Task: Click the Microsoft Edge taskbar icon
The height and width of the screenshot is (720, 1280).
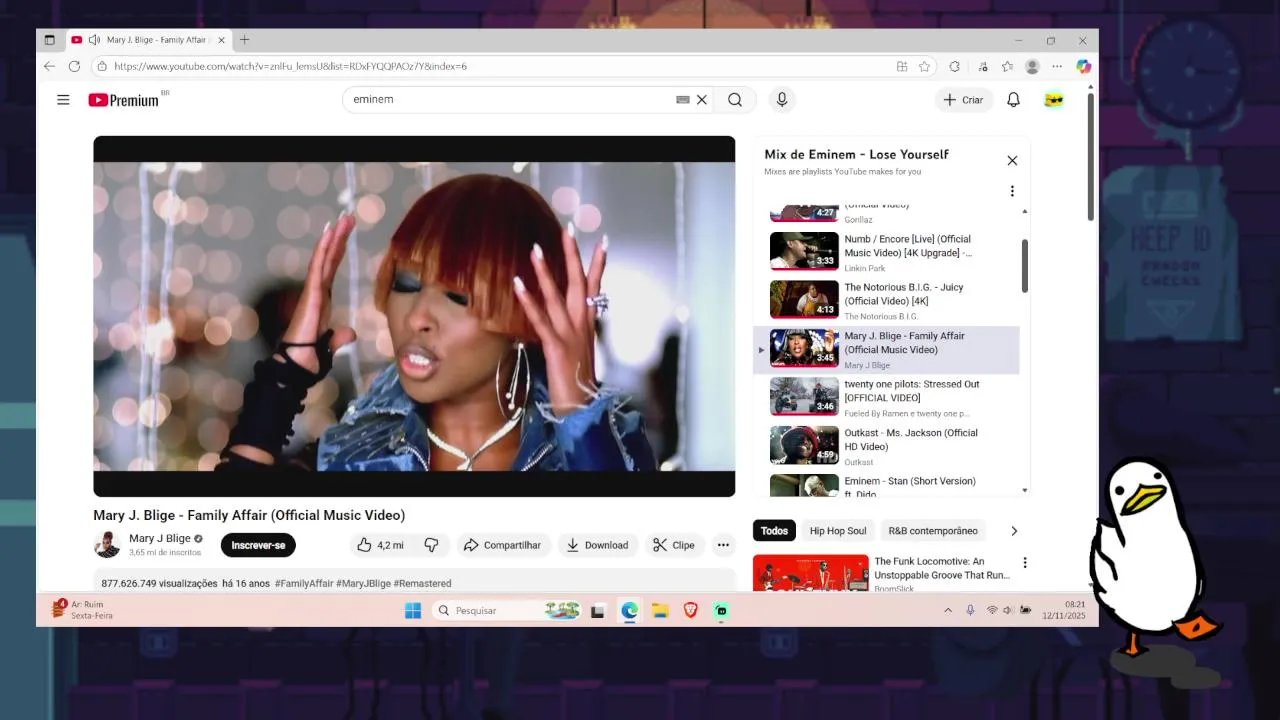Action: pyautogui.click(x=629, y=611)
